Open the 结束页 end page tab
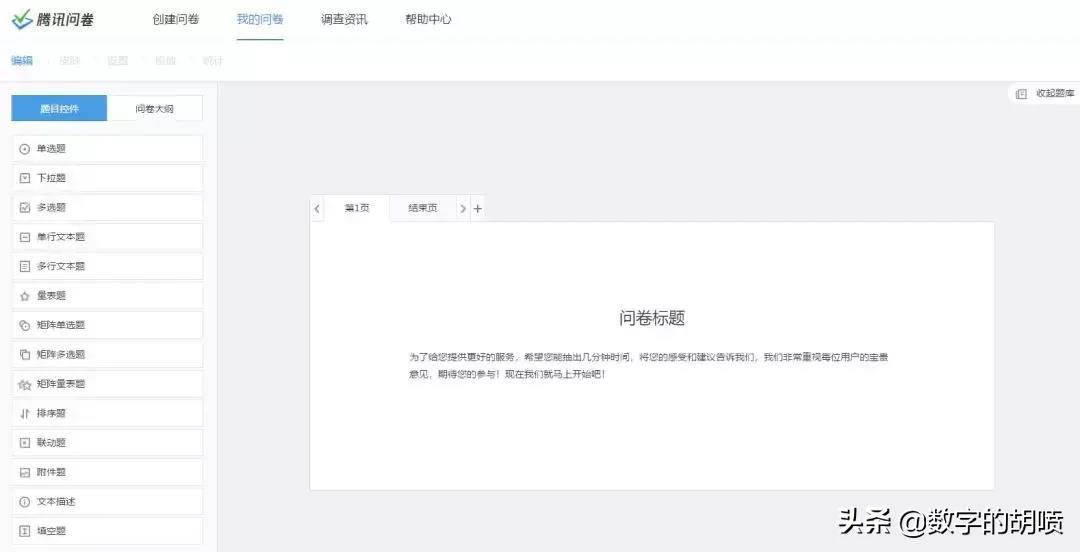 tap(422, 208)
